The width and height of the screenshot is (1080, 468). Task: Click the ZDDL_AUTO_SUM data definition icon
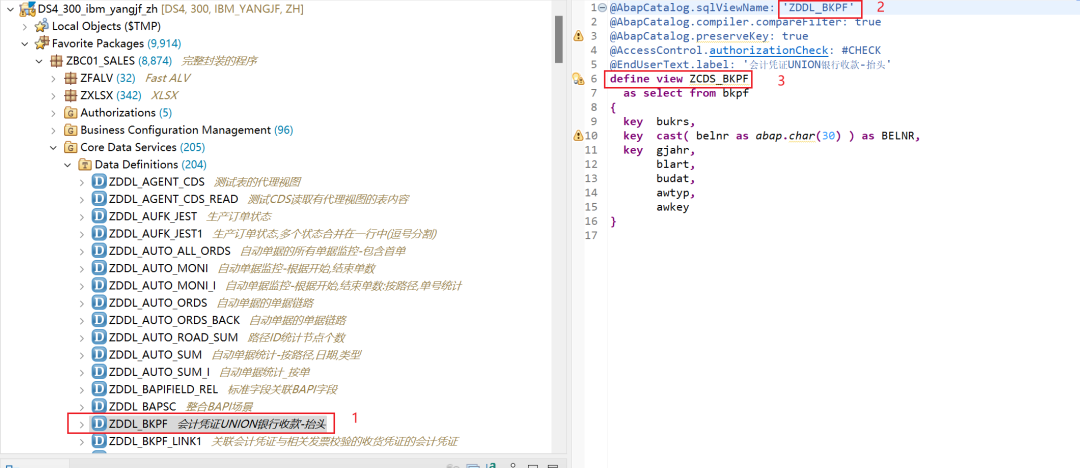(x=98, y=355)
